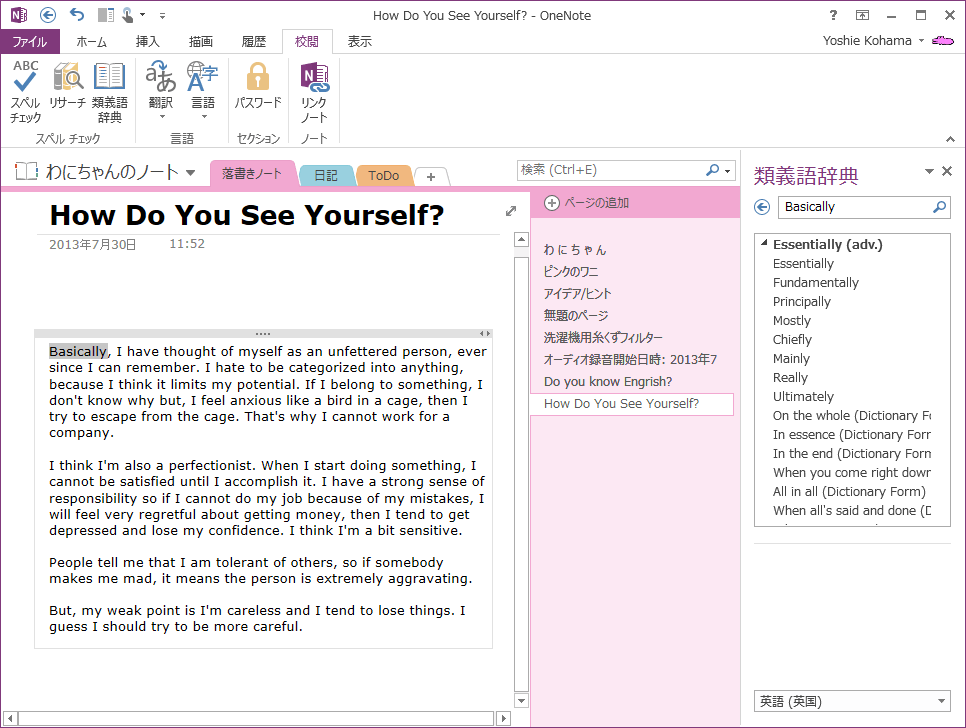Click the vertical scrollbar down arrow
966x728 pixels.
[x=521, y=700]
